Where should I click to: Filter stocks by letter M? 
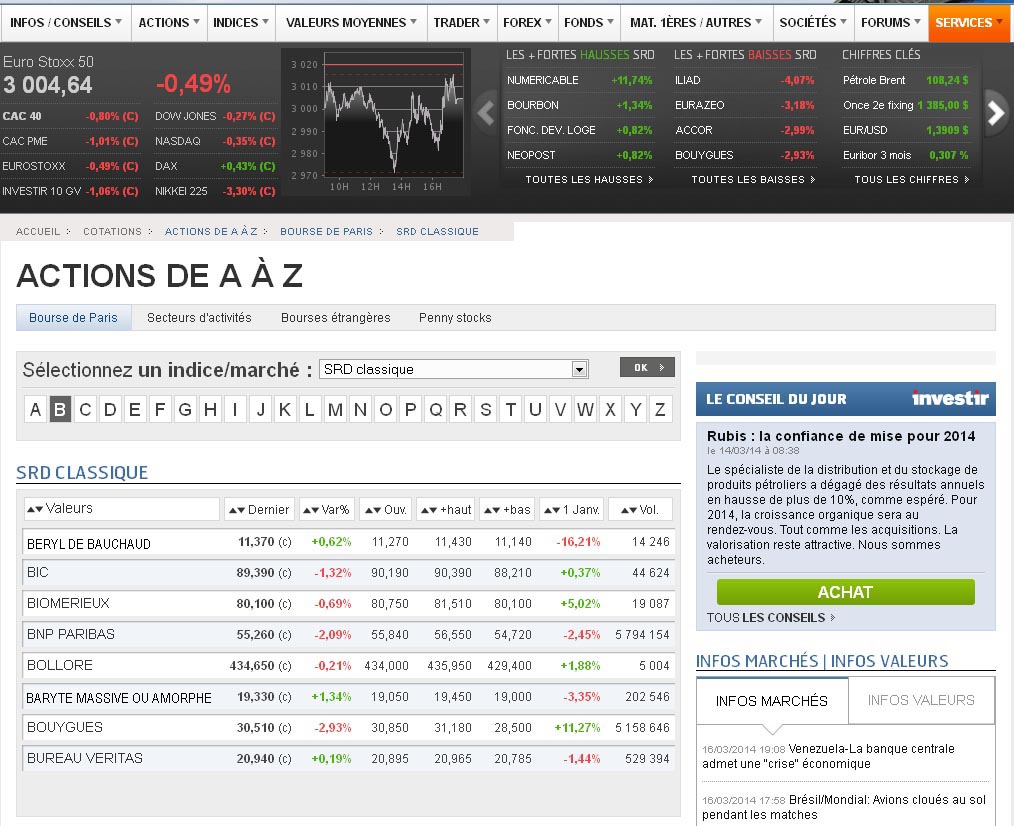(335, 409)
